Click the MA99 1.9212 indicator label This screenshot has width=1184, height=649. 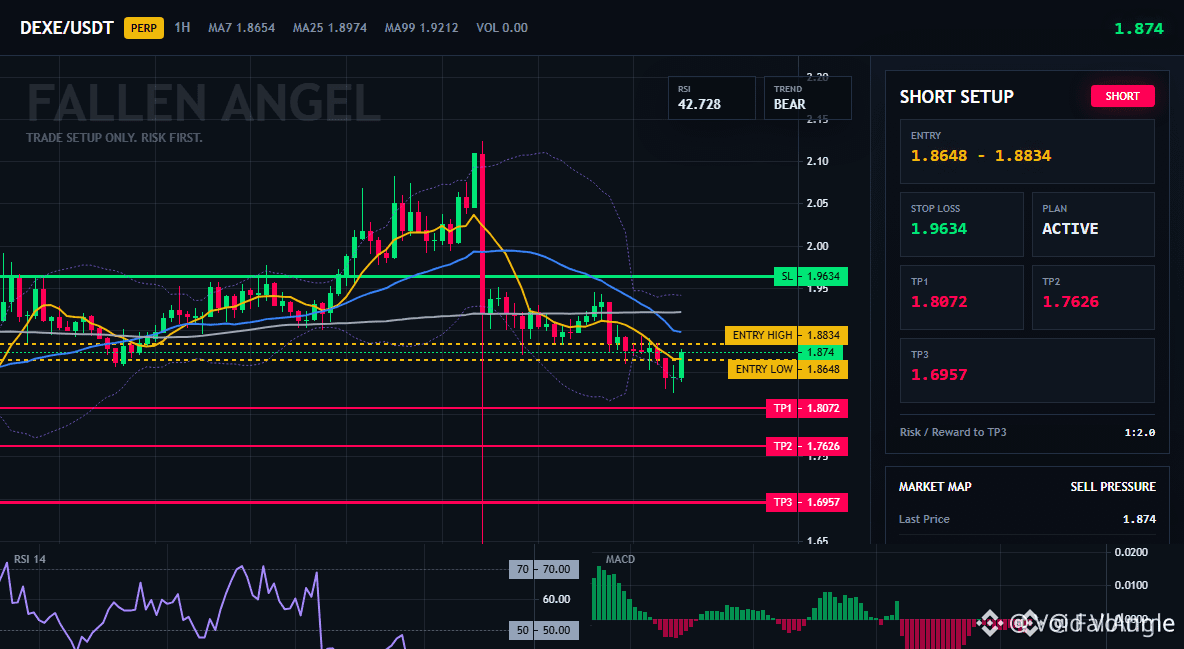[x=421, y=28]
